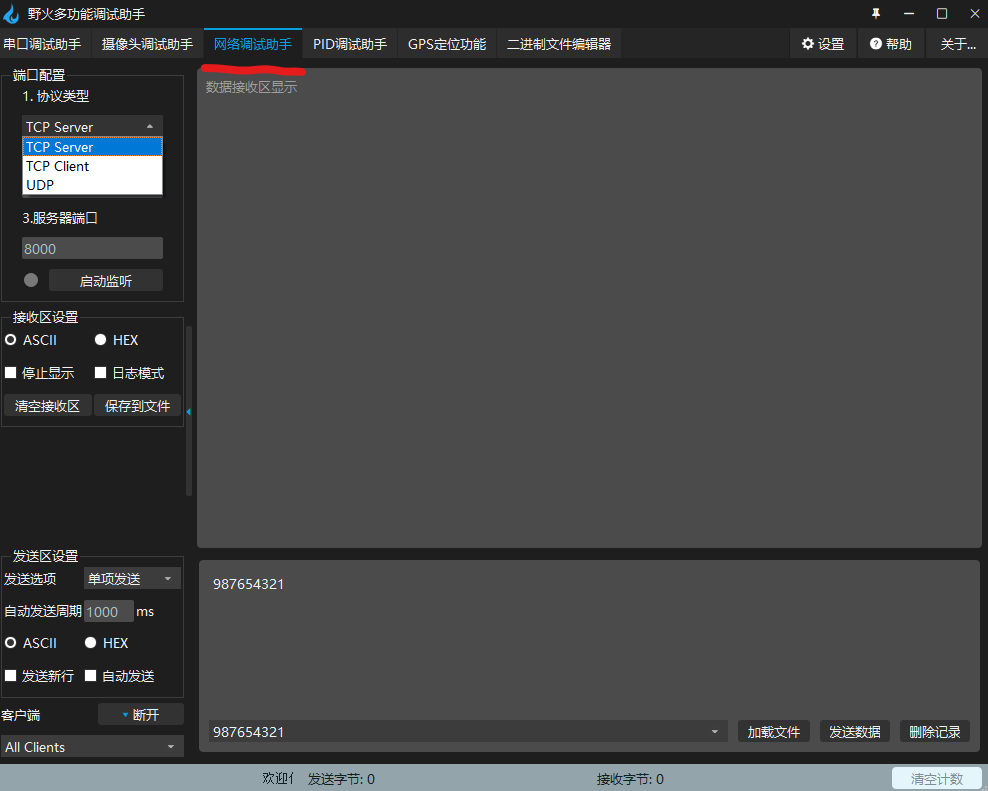Click the 清空接收区 button
This screenshot has height=791, width=988.
pyautogui.click(x=47, y=406)
